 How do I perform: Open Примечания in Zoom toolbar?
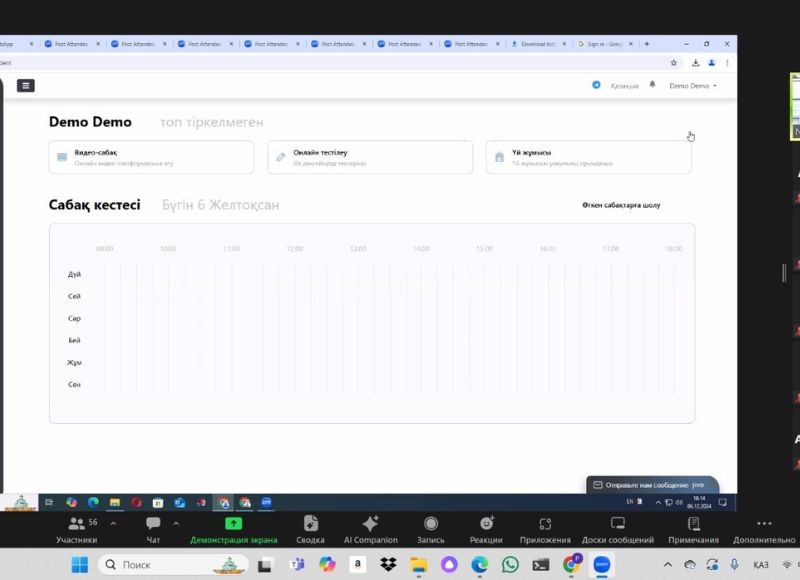tap(693, 529)
